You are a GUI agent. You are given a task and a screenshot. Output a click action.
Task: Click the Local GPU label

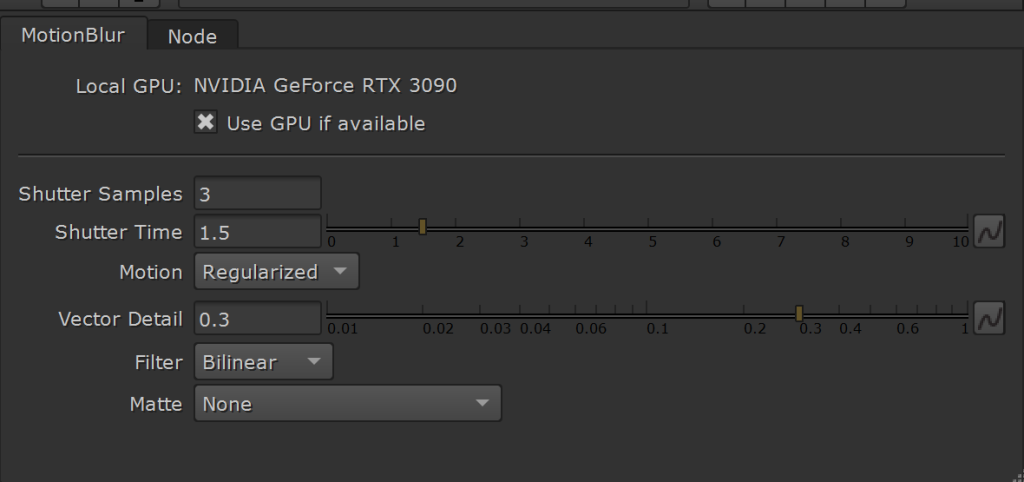(129, 86)
